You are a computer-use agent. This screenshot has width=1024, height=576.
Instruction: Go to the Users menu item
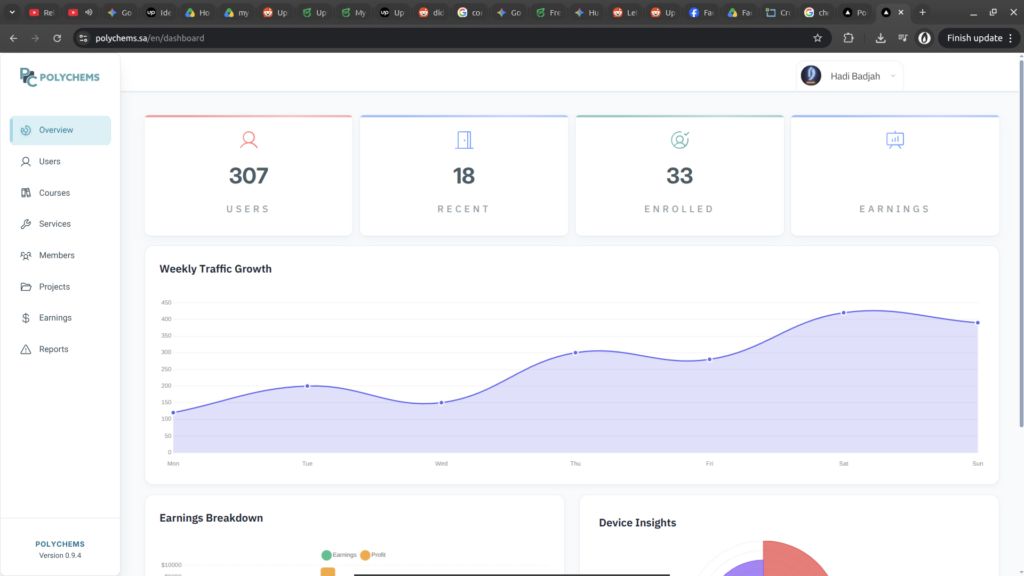60,161
